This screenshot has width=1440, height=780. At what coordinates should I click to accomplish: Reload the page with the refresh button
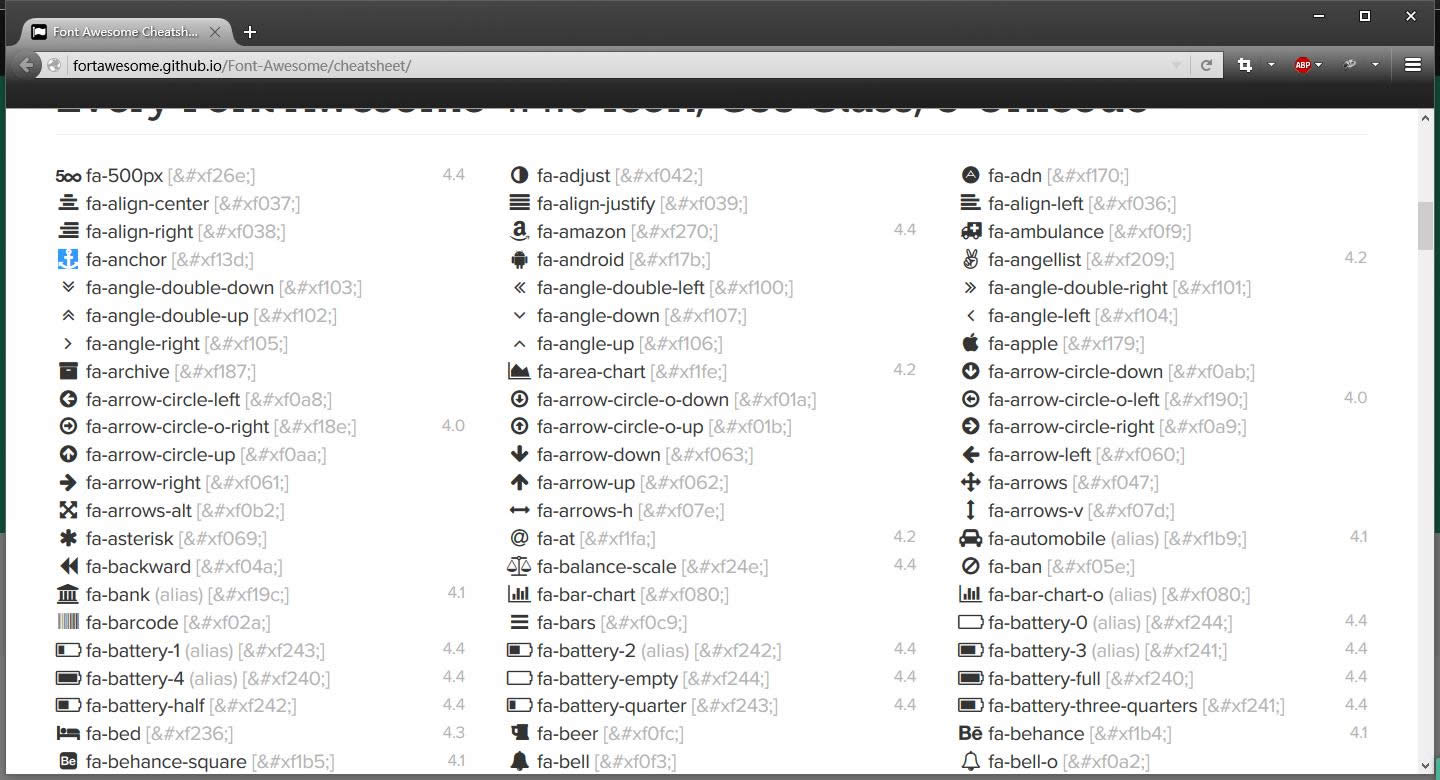click(x=1206, y=65)
